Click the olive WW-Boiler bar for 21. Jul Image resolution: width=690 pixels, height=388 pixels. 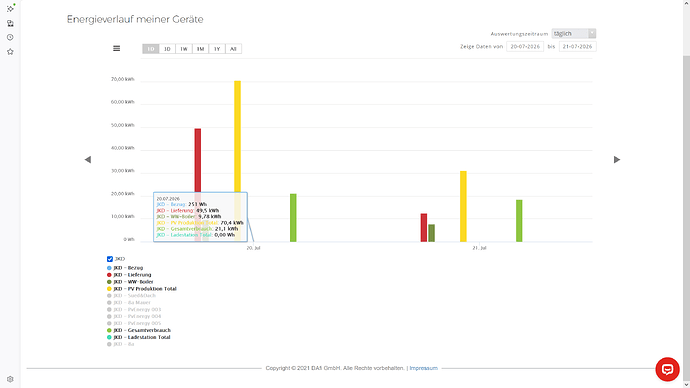click(432, 233)
